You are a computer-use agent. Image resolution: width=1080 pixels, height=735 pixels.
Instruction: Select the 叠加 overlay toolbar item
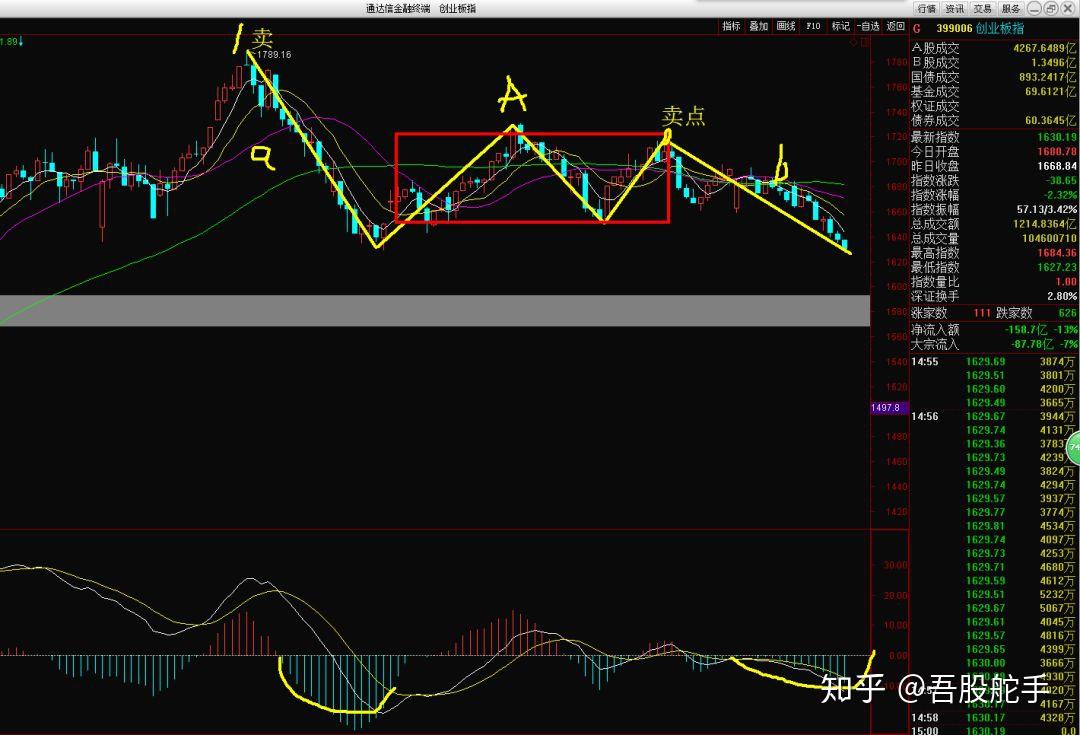[x=758, y=26]
